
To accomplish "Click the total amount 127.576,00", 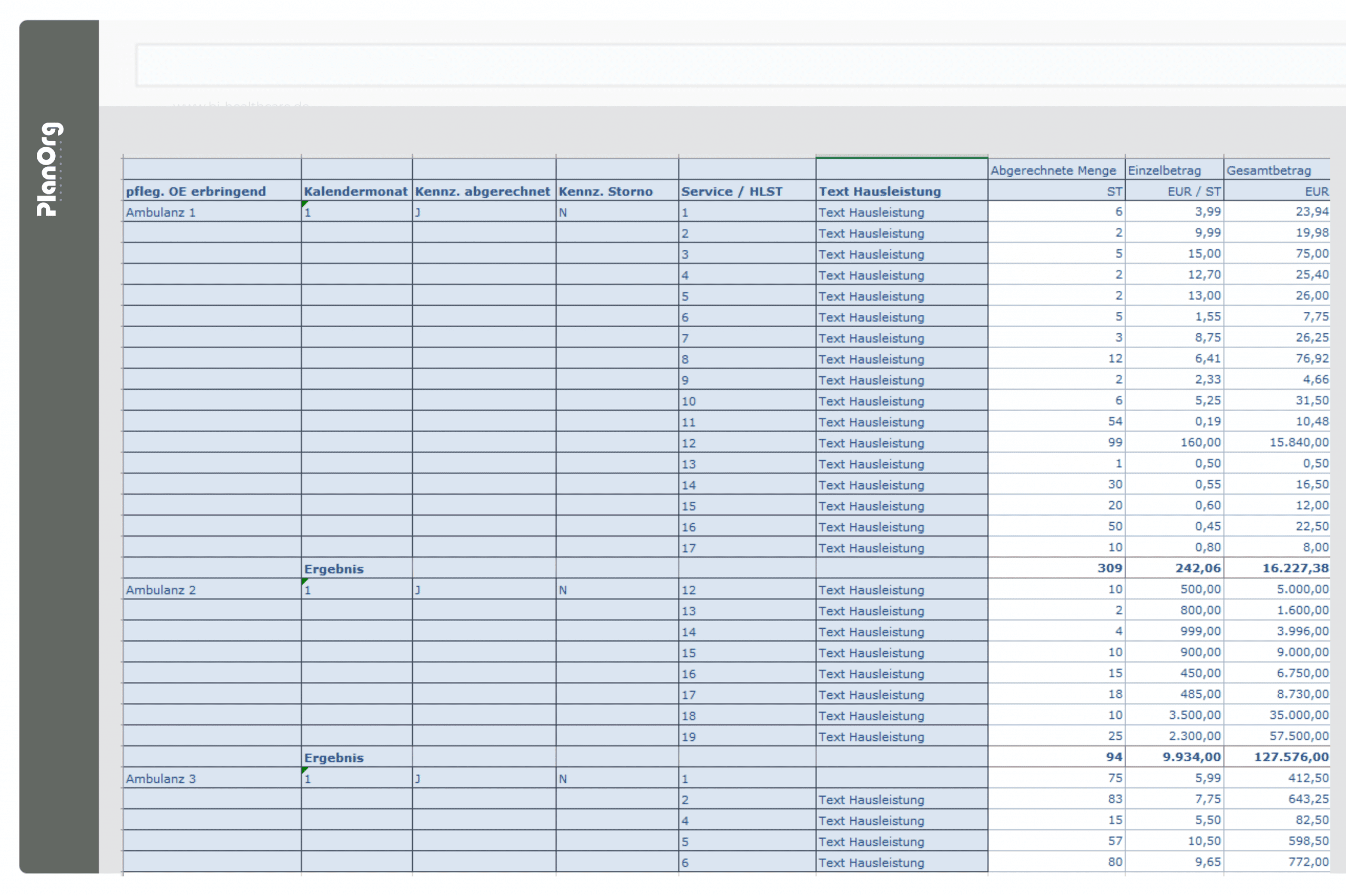I will 1291,757.
